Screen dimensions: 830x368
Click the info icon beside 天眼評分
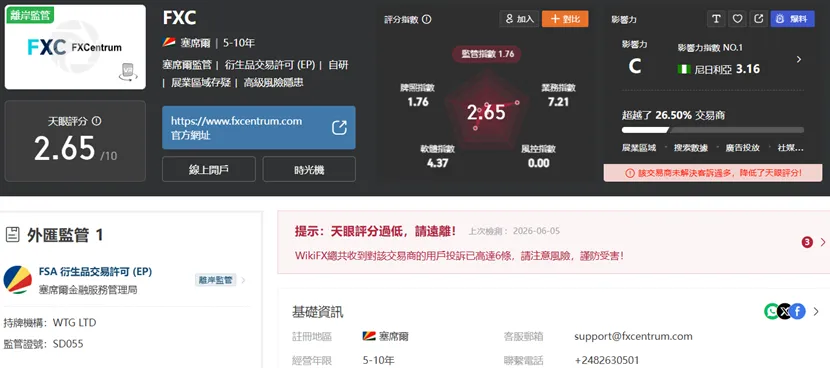(96, 121)
